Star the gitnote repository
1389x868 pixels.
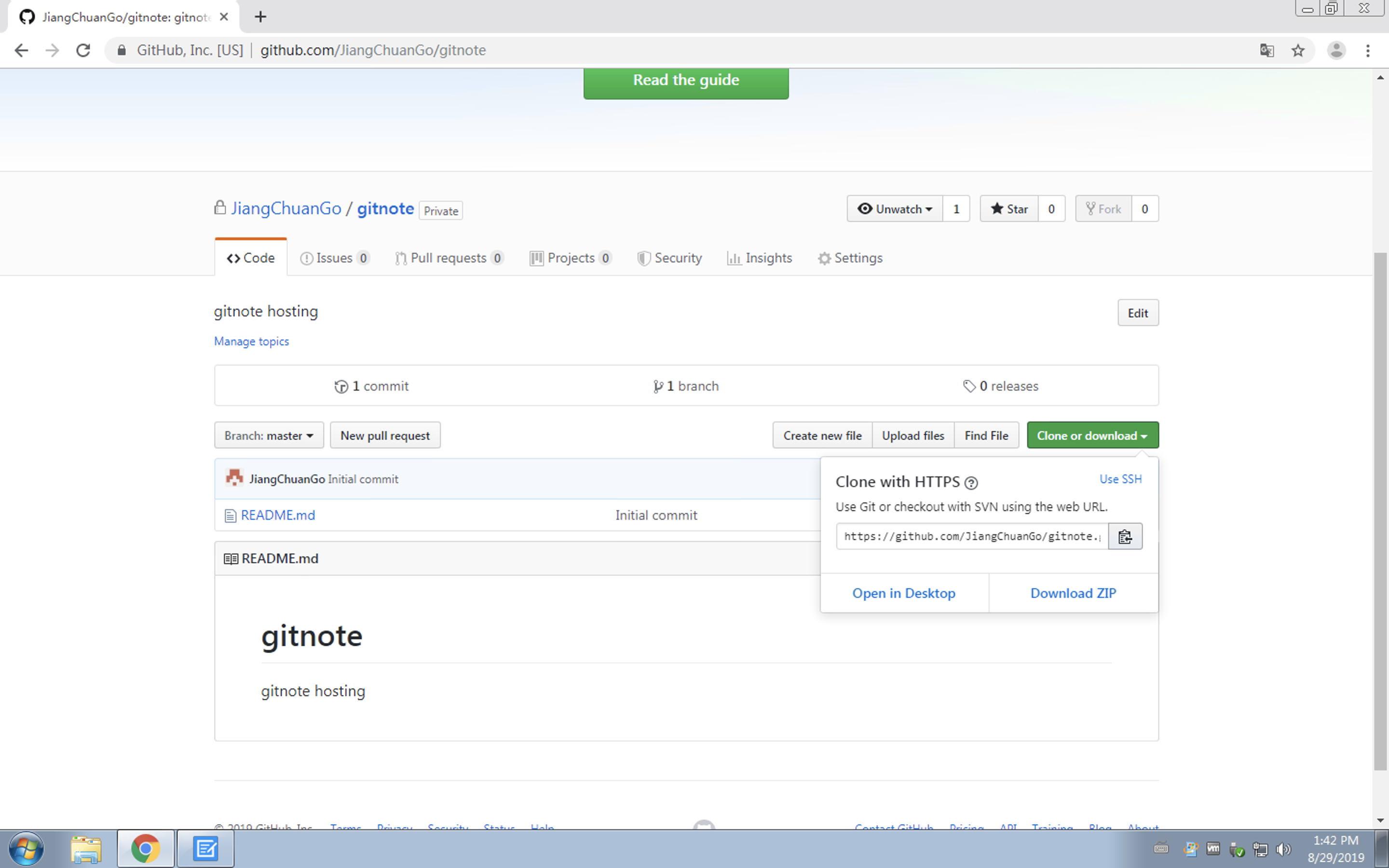(1009, 209)
